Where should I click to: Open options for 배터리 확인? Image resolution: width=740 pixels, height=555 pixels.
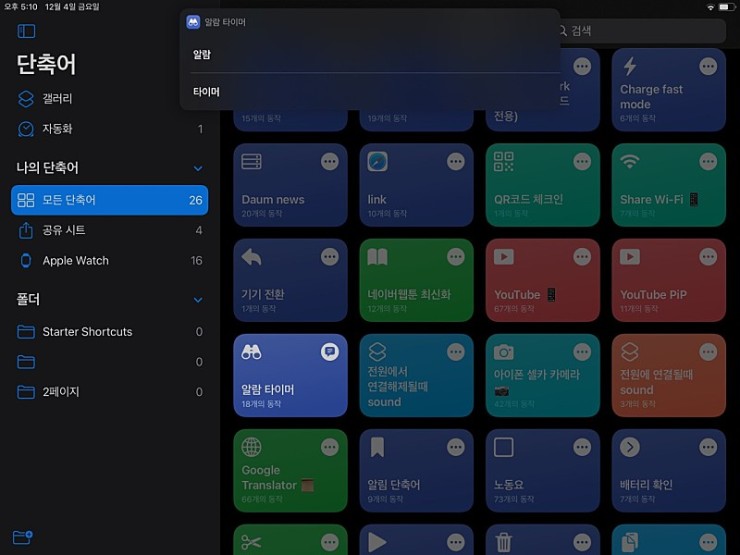[x=708, y=447]
